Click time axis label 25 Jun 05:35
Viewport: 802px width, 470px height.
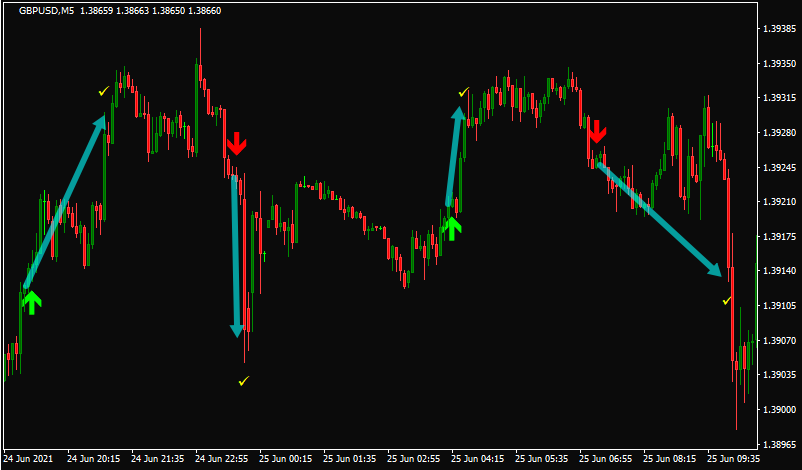point(541,459)
